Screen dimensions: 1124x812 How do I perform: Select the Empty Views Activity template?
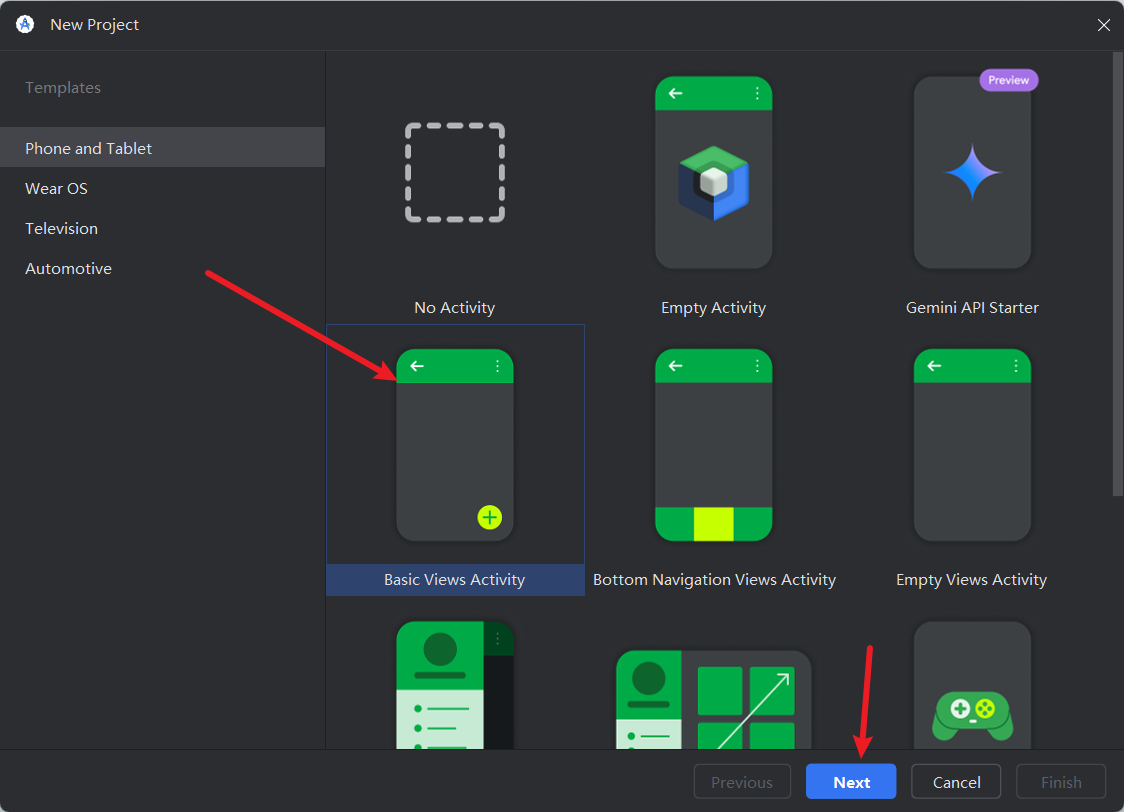[972, 445]
